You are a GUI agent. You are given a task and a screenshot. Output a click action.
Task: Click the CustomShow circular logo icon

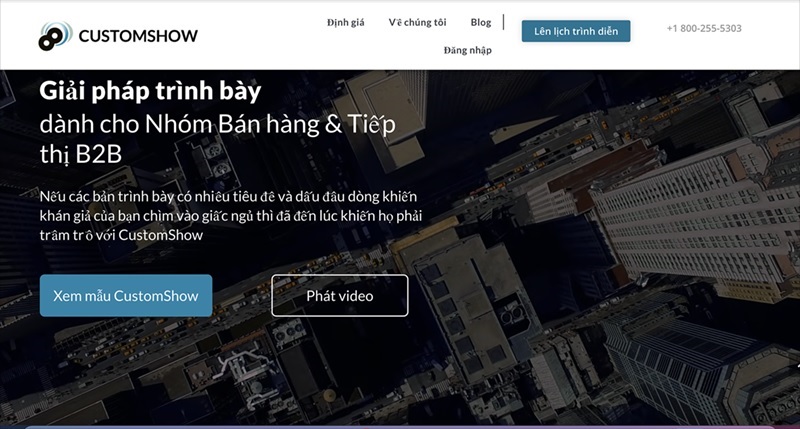click(55, 36)
